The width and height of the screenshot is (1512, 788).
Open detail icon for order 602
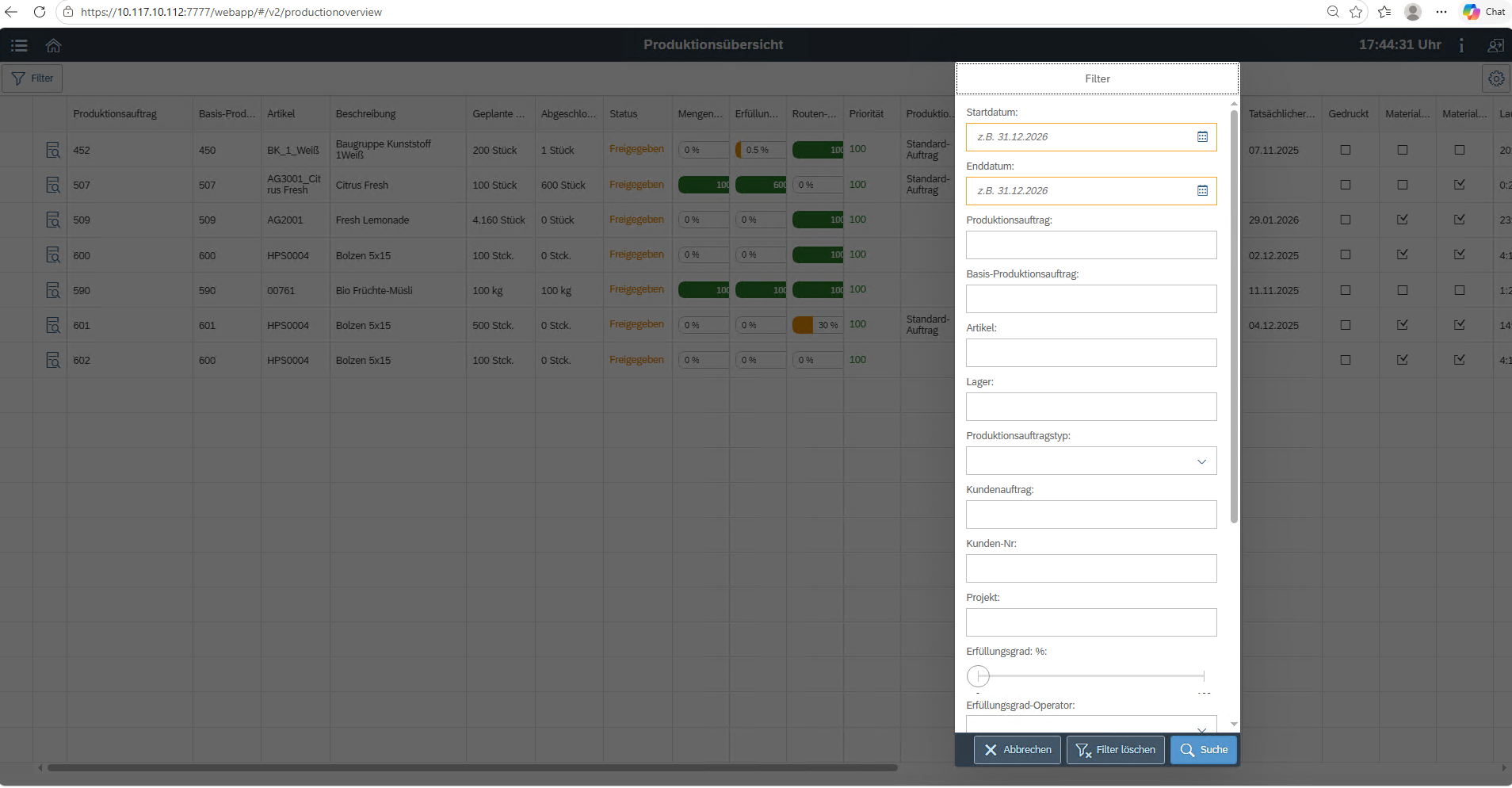pyautogui.click(x=53, y=360)
